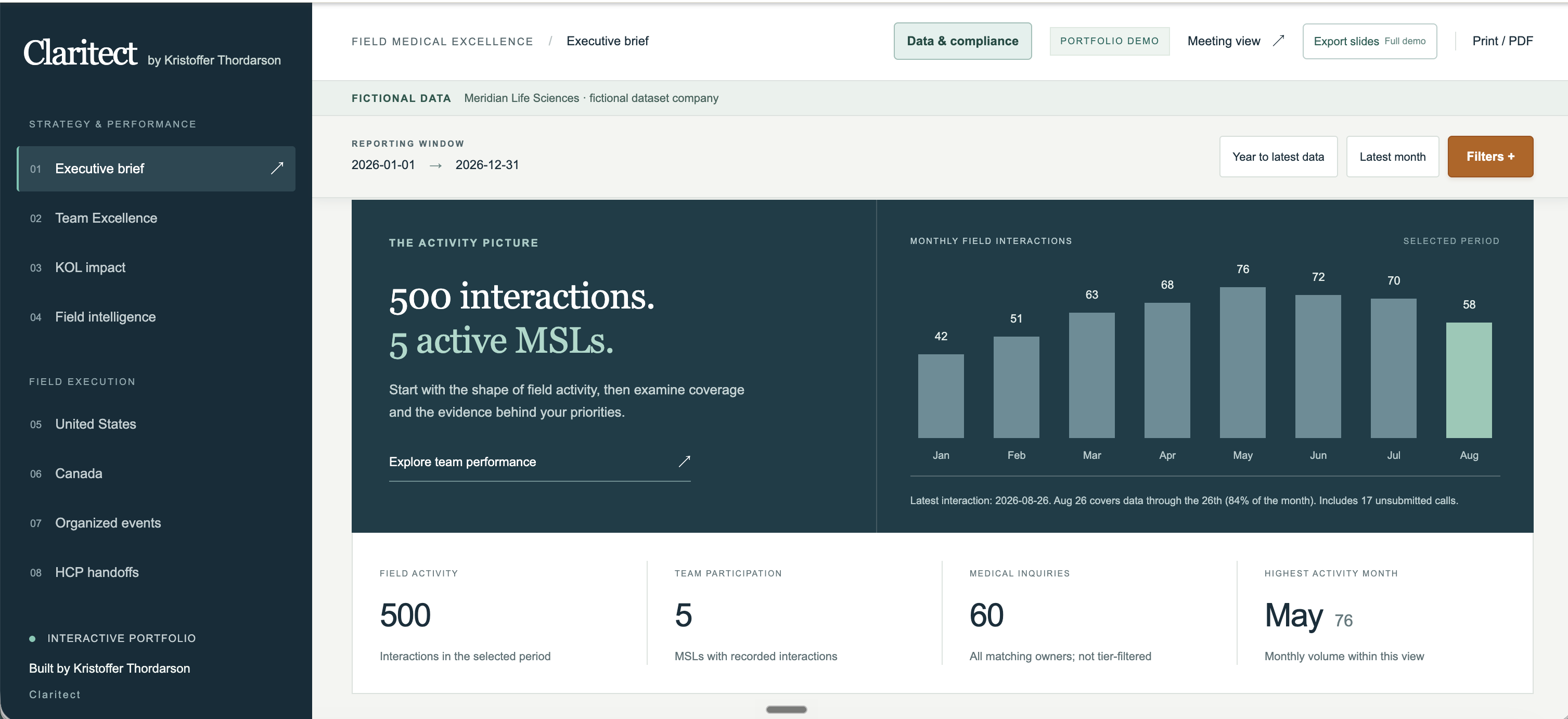Click the Jan bar in chart
The image size is (1568, 719).
[x=941, y=396]
